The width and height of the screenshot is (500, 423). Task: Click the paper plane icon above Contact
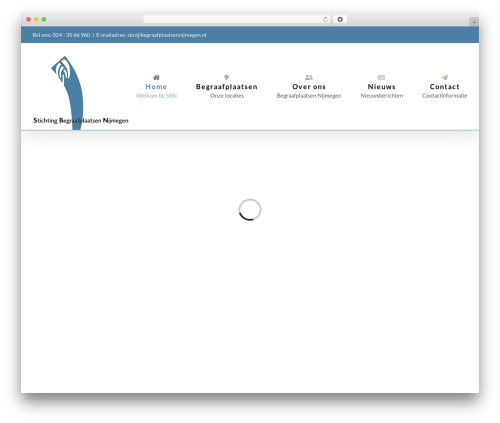pos(445,77)
